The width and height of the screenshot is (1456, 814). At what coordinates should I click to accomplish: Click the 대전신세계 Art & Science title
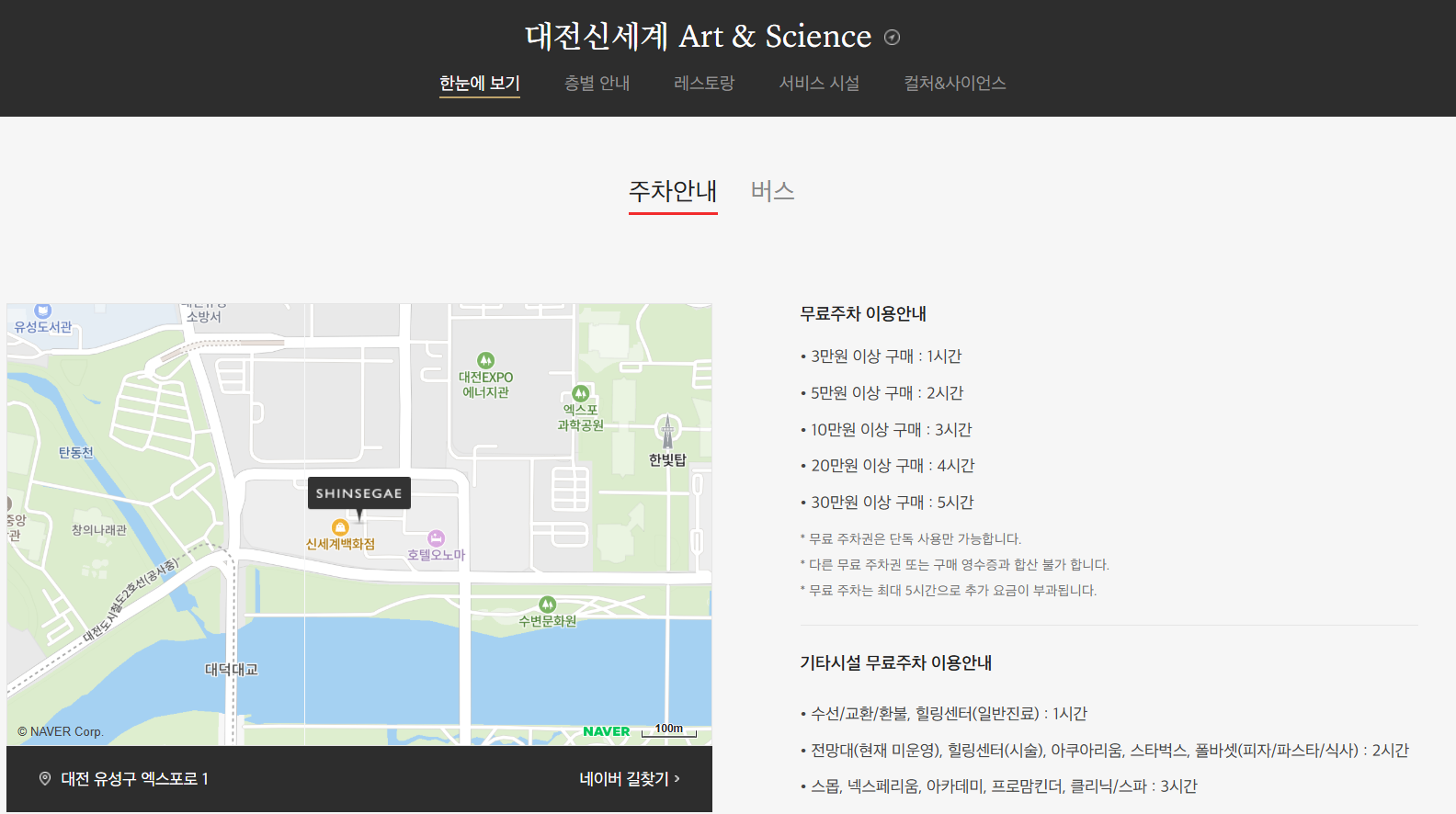click(698, 37)
